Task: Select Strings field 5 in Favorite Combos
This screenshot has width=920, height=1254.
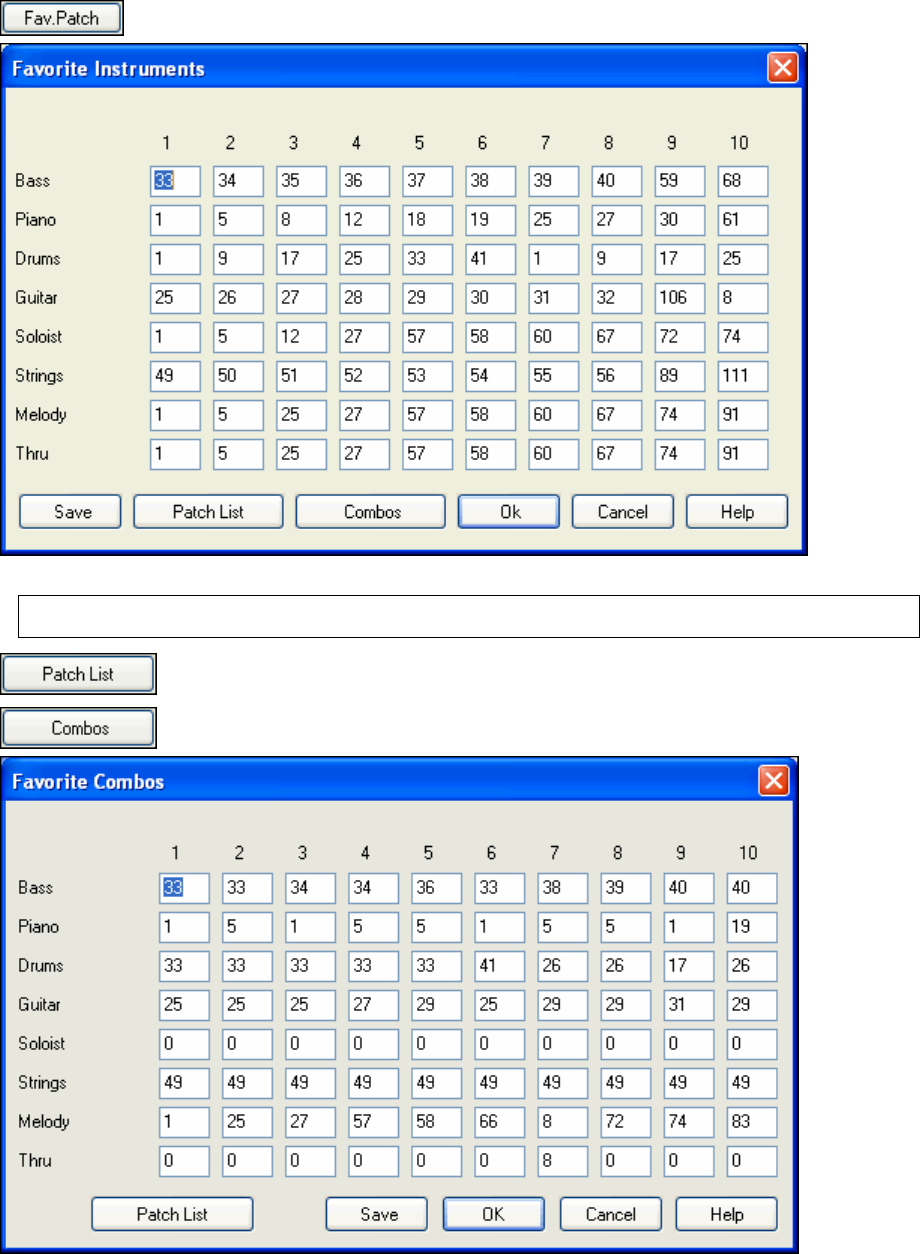Action: (x=437, y=1083)
